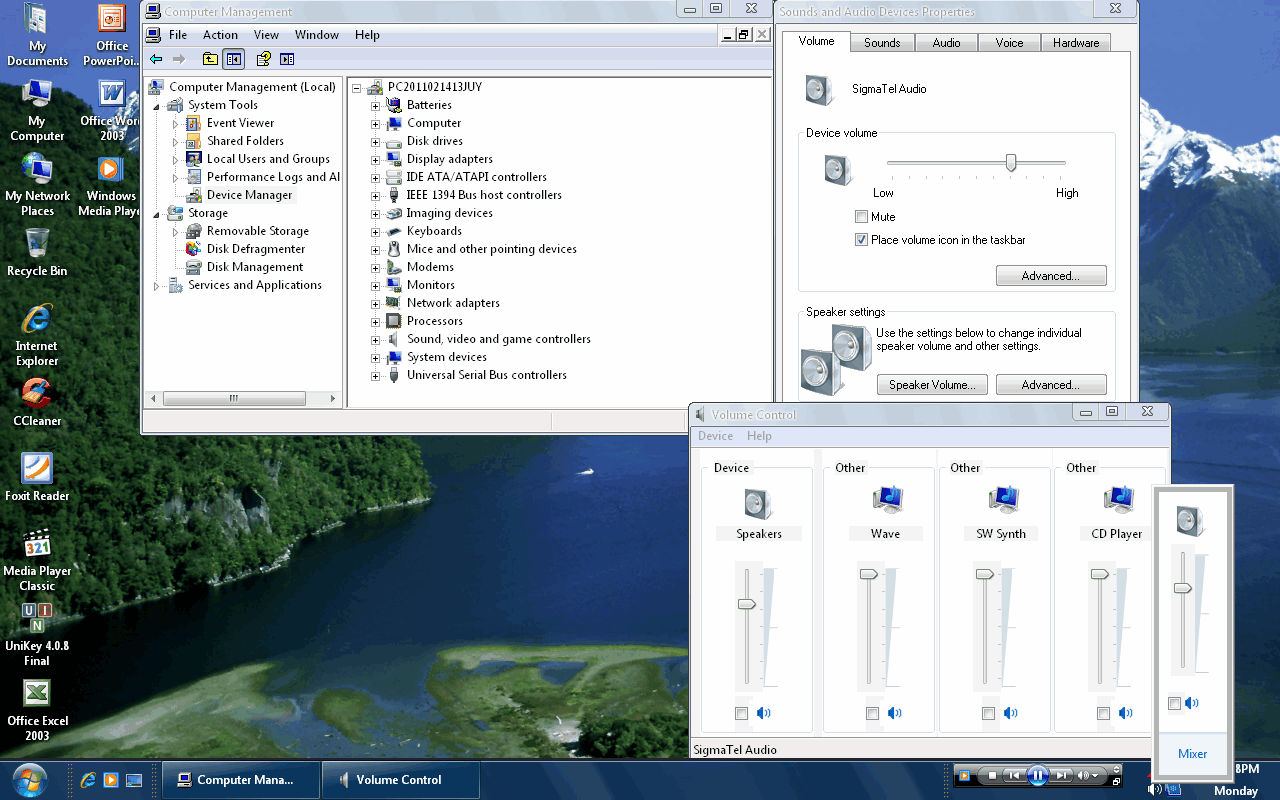The image size is (1280, 800).
Task: Click the Start orb button
Action: coord(28,779)
